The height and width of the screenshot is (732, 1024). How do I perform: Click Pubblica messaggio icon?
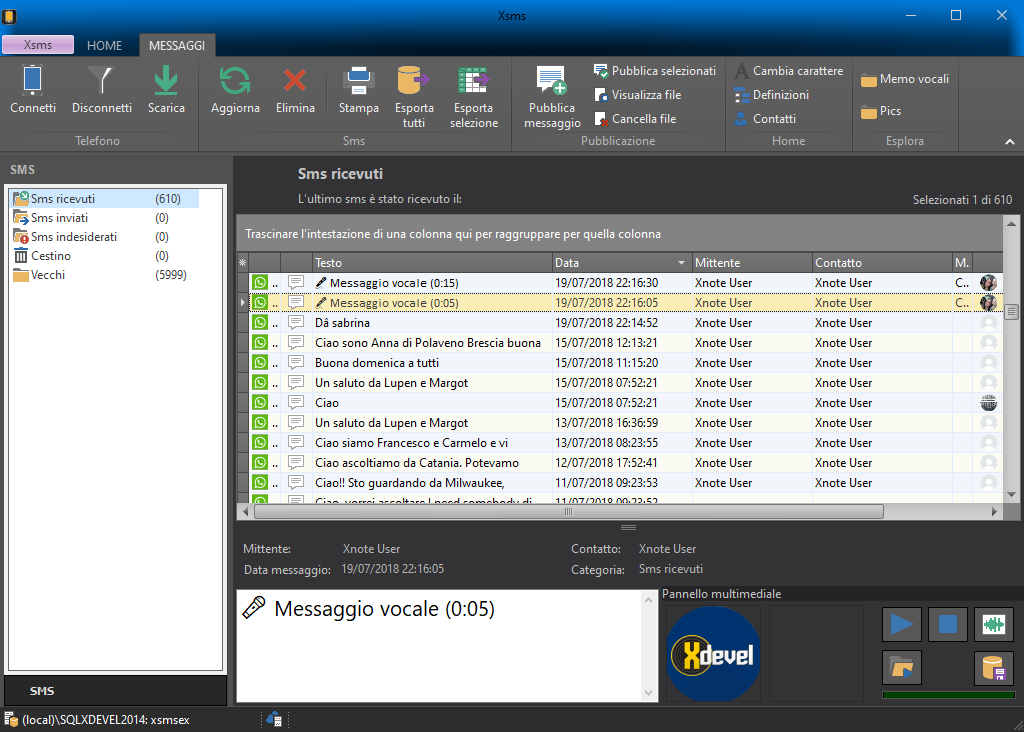pyautogui.click(x=552, y=81)
